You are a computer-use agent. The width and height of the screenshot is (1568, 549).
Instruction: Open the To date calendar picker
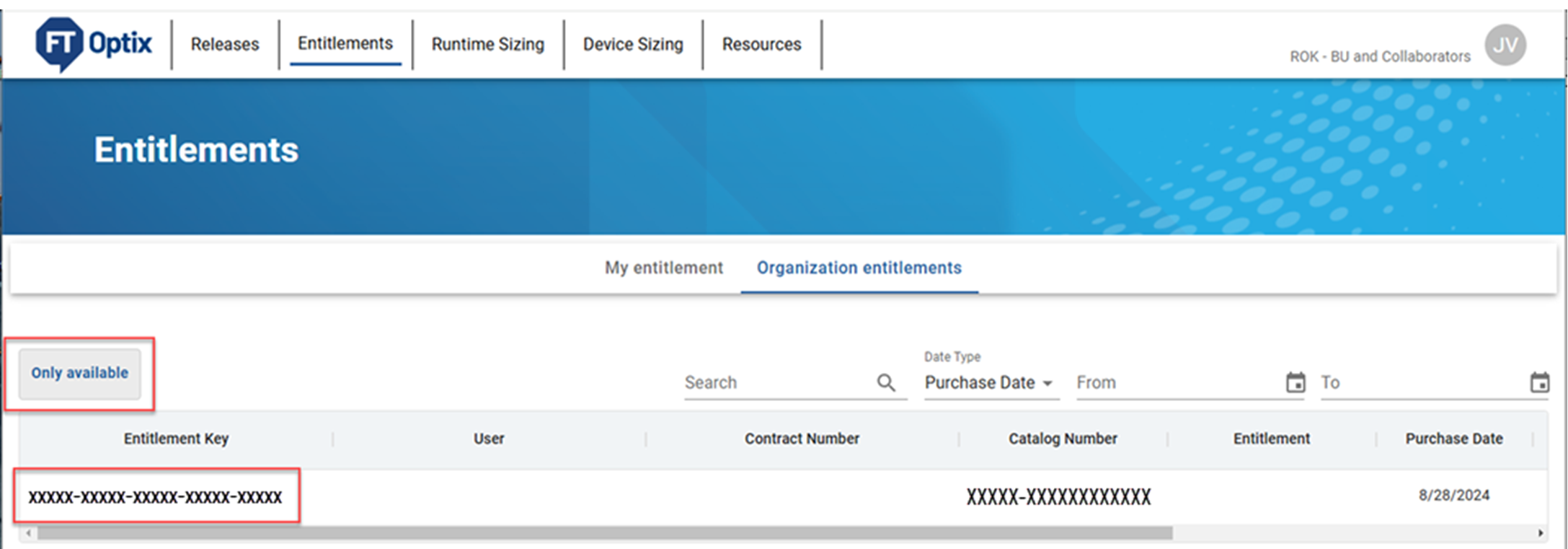click(x=1539, y=382)
